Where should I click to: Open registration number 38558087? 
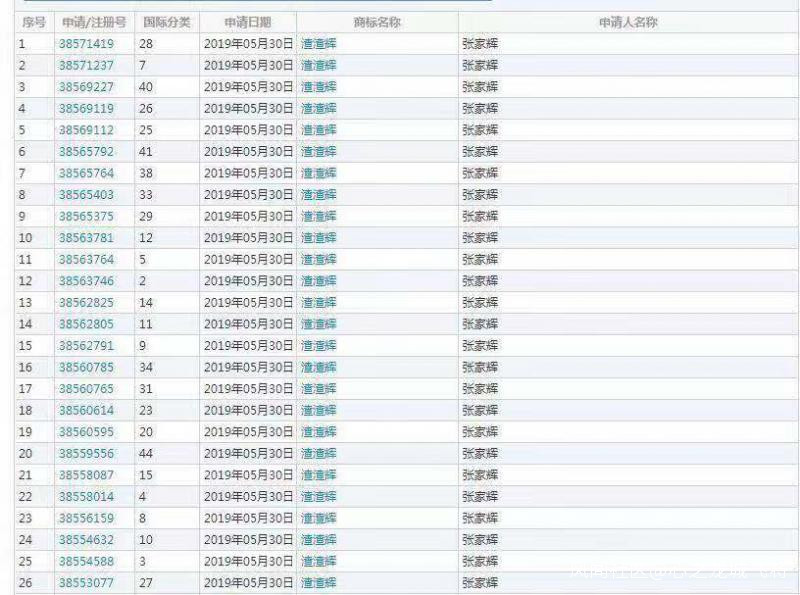click(x=86, y=475)
